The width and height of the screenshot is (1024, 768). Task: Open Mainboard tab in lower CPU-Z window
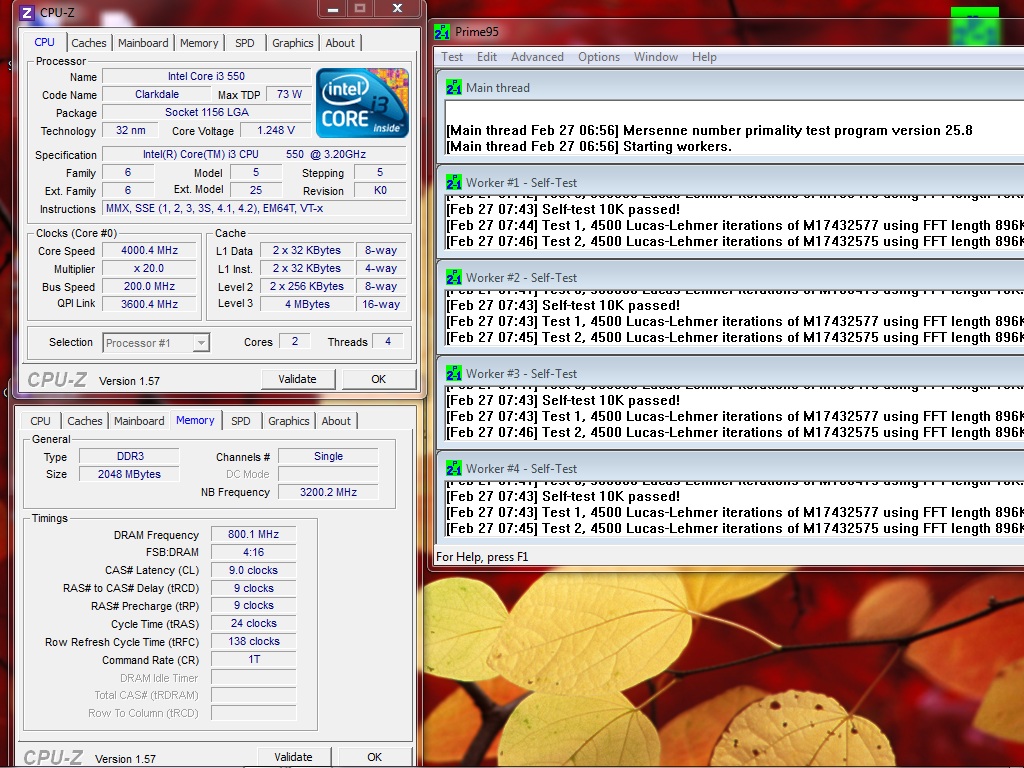(139, 421)
